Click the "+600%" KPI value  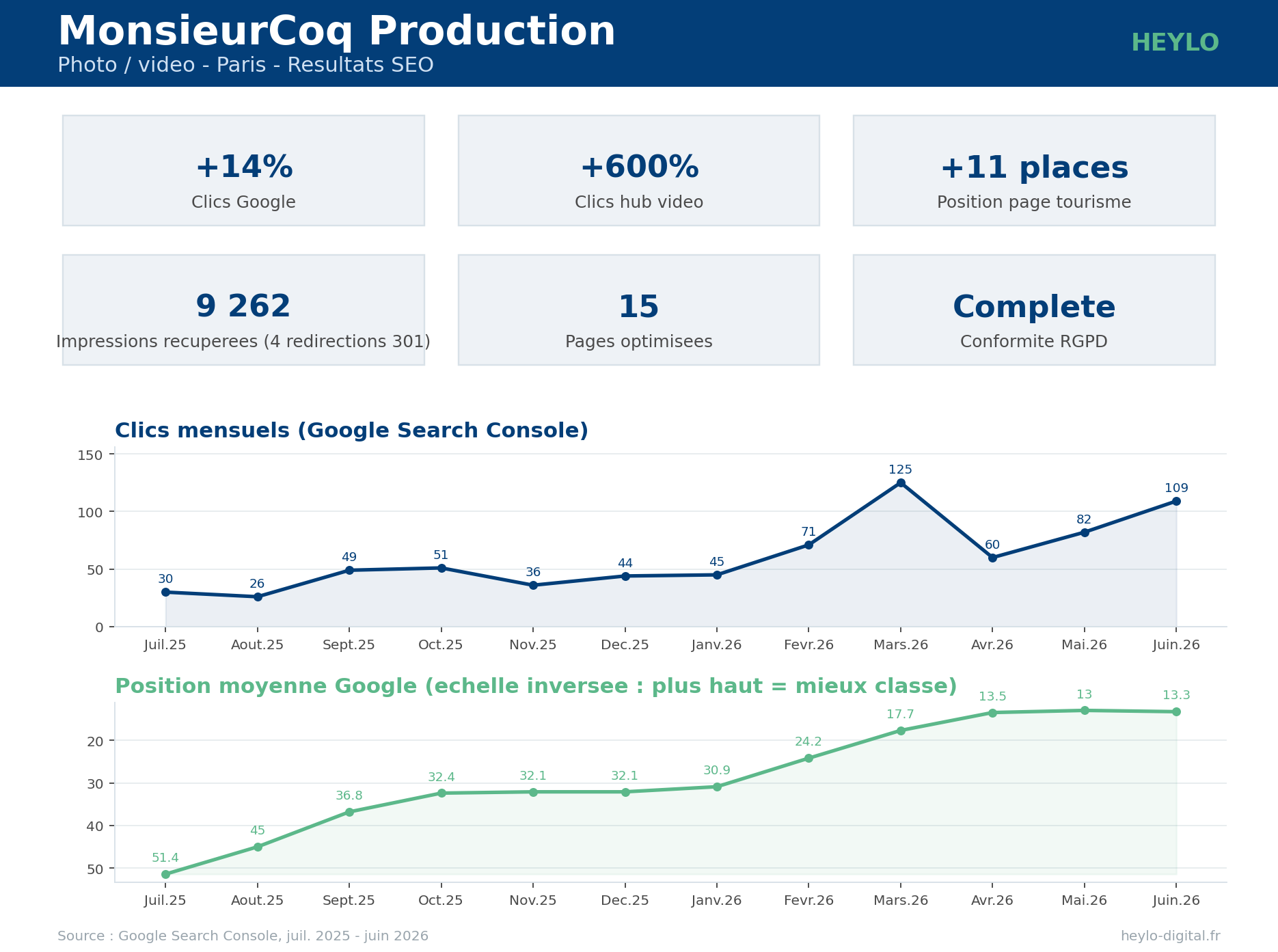[639, 167]
